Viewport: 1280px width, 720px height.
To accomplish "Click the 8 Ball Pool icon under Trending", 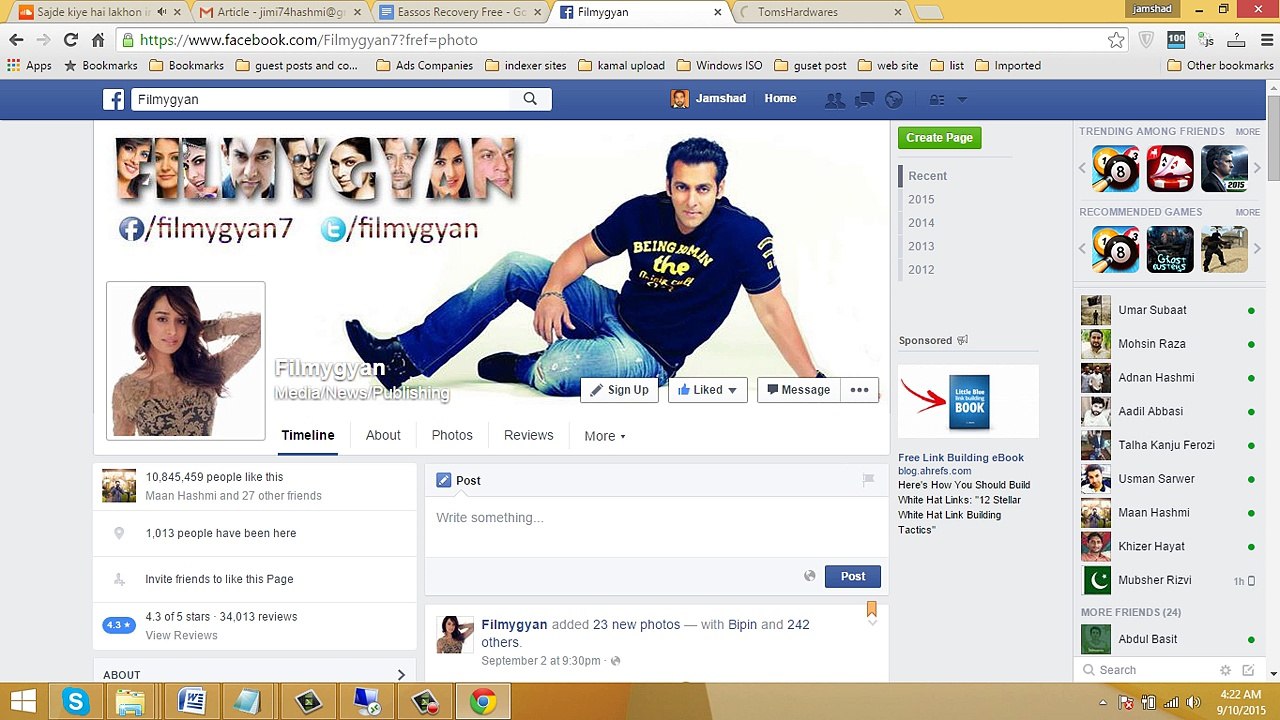I will pos(1116,168).
